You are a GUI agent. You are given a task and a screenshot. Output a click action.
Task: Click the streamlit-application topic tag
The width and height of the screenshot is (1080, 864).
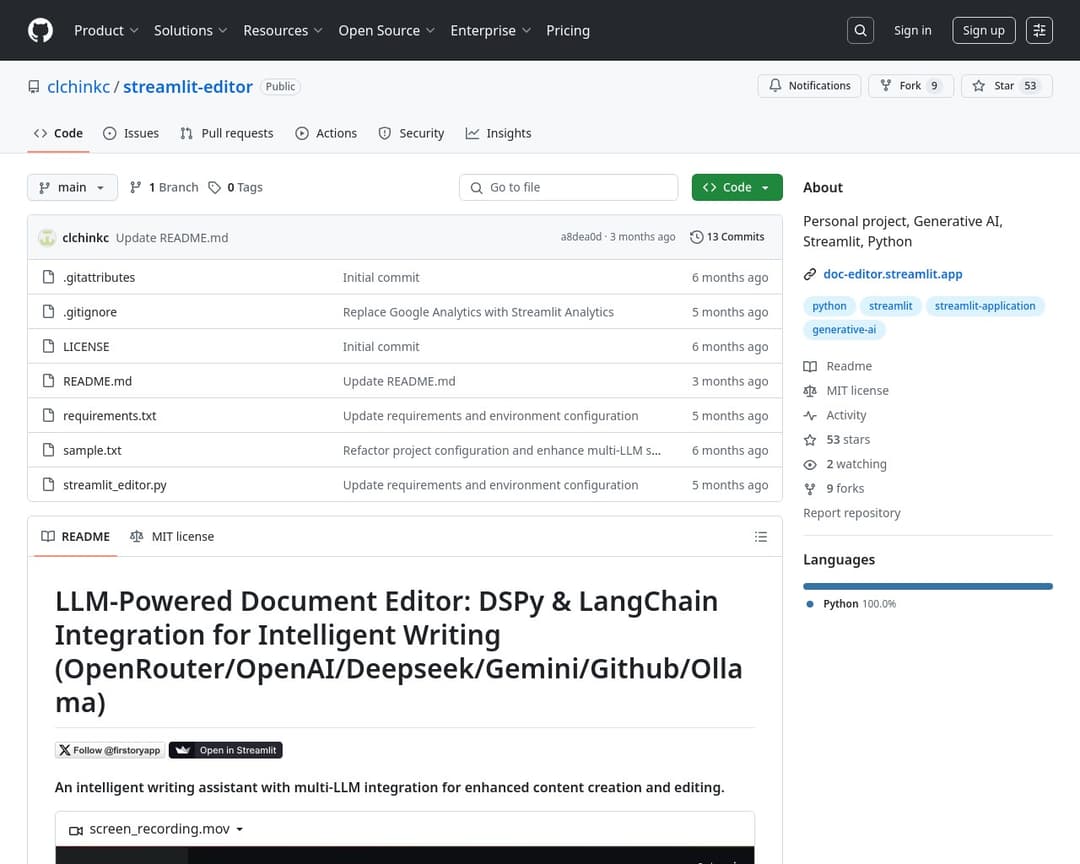985,306
